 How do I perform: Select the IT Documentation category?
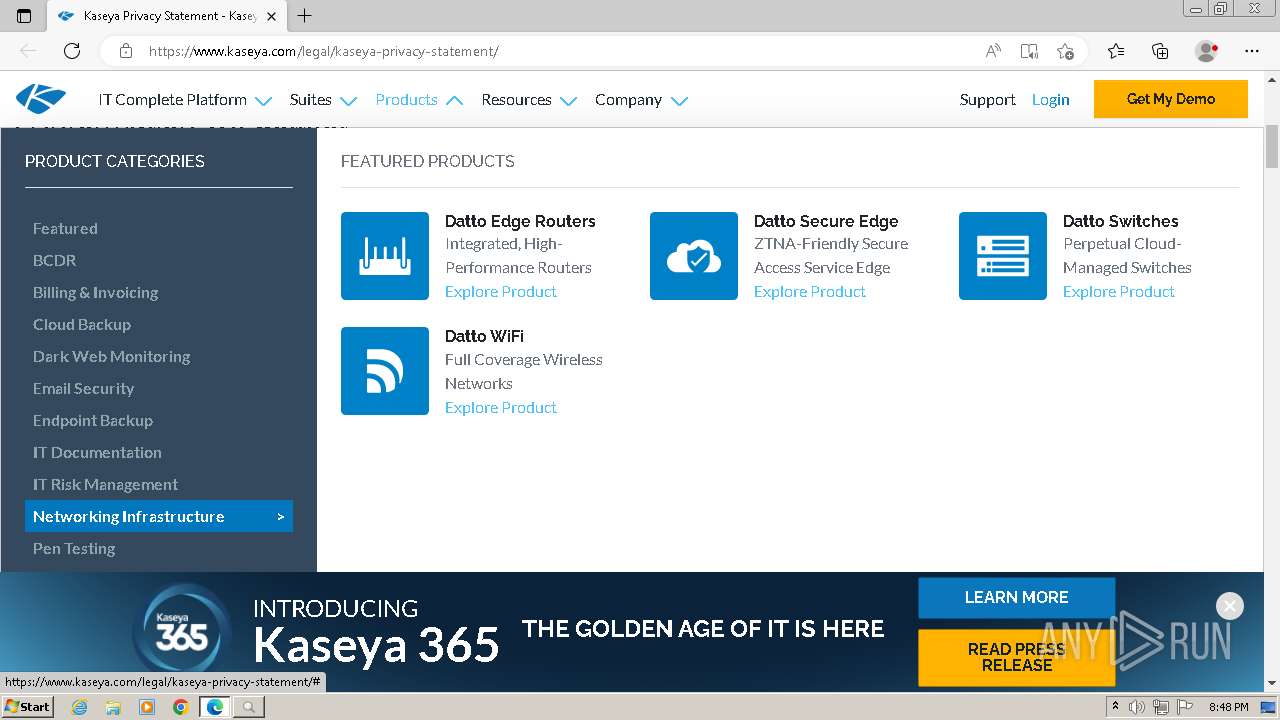[x=97, y=452]
